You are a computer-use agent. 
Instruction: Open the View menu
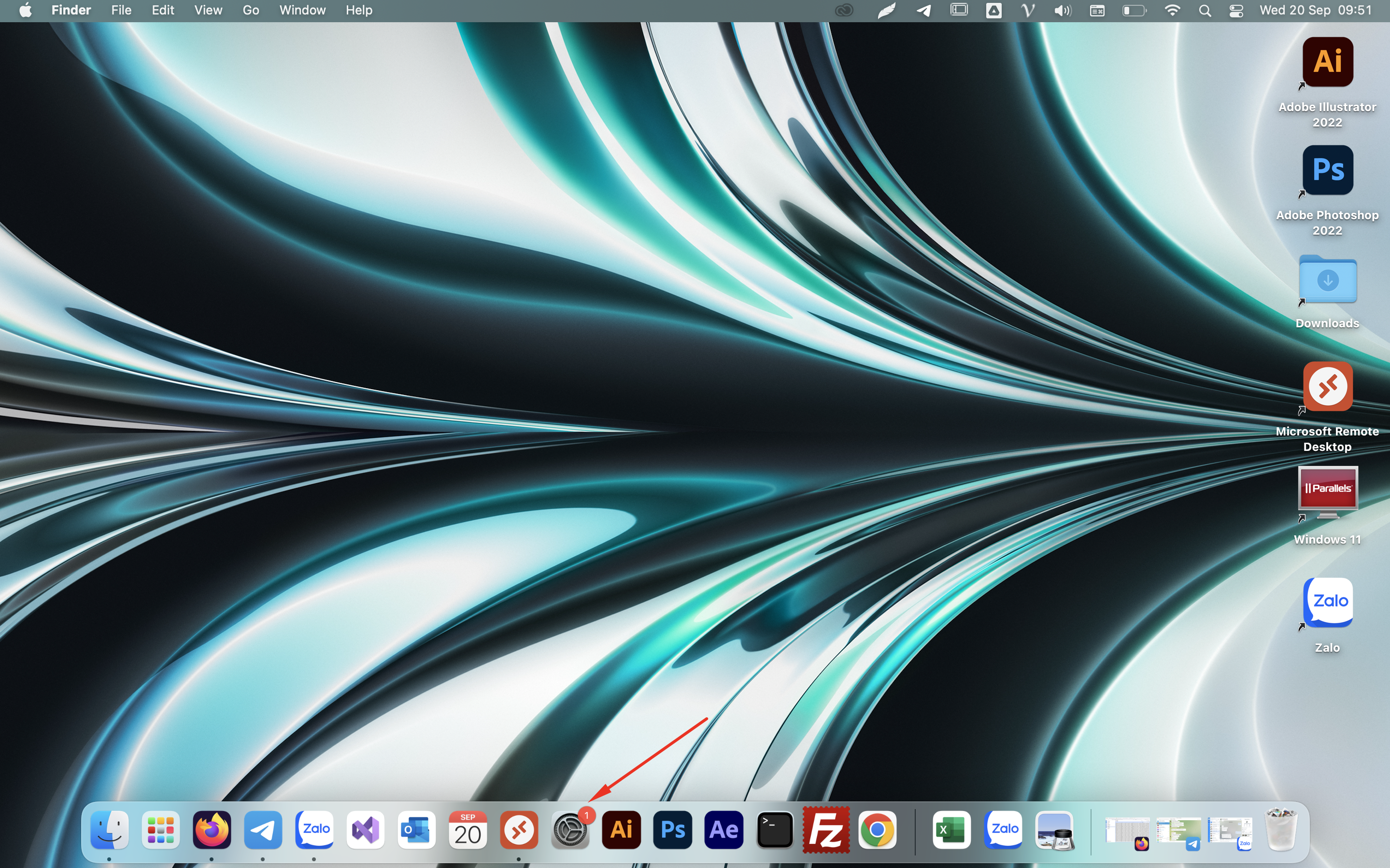tap(208, 10)
